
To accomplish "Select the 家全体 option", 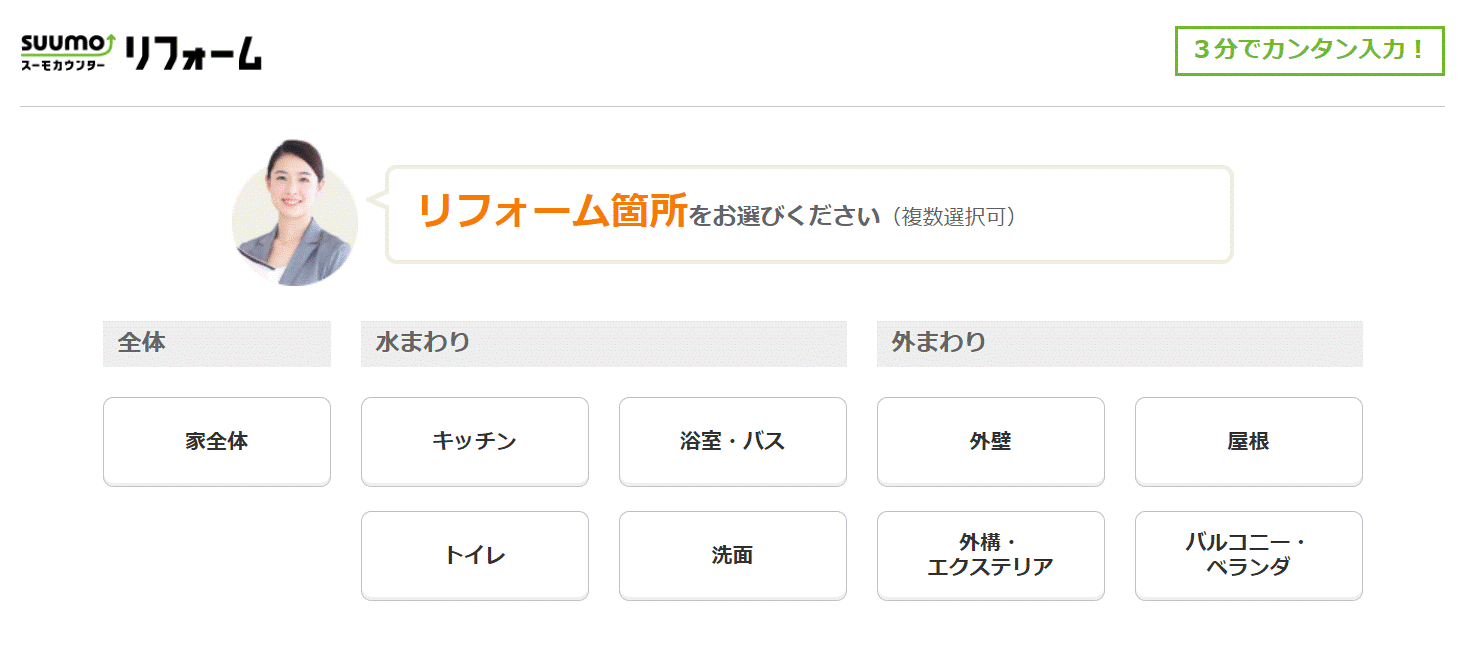I will click(217, 441).
